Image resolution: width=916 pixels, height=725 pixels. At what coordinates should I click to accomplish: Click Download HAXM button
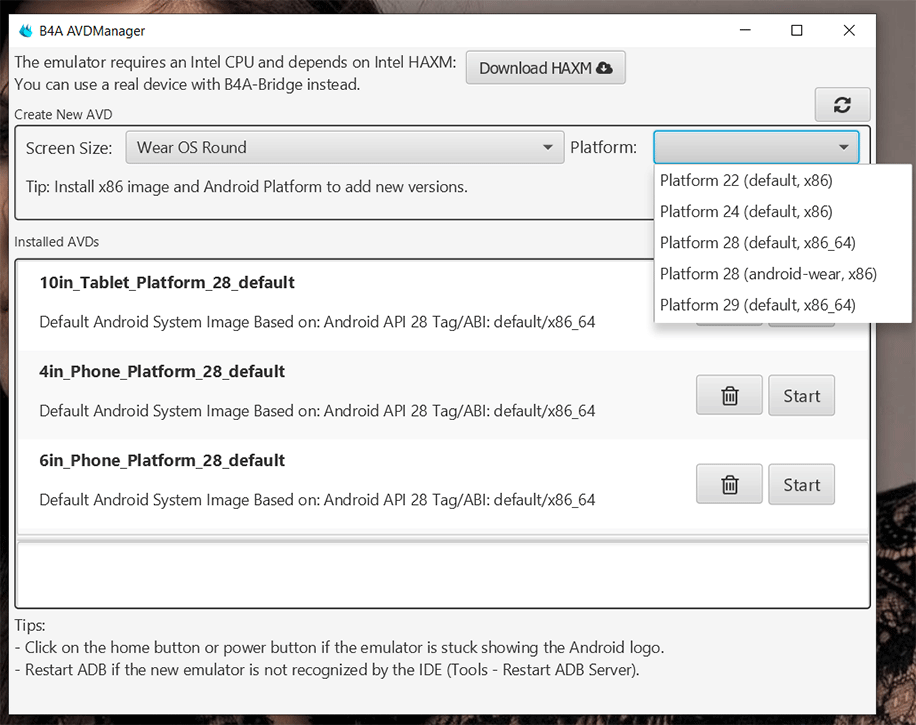coord(546,68)
